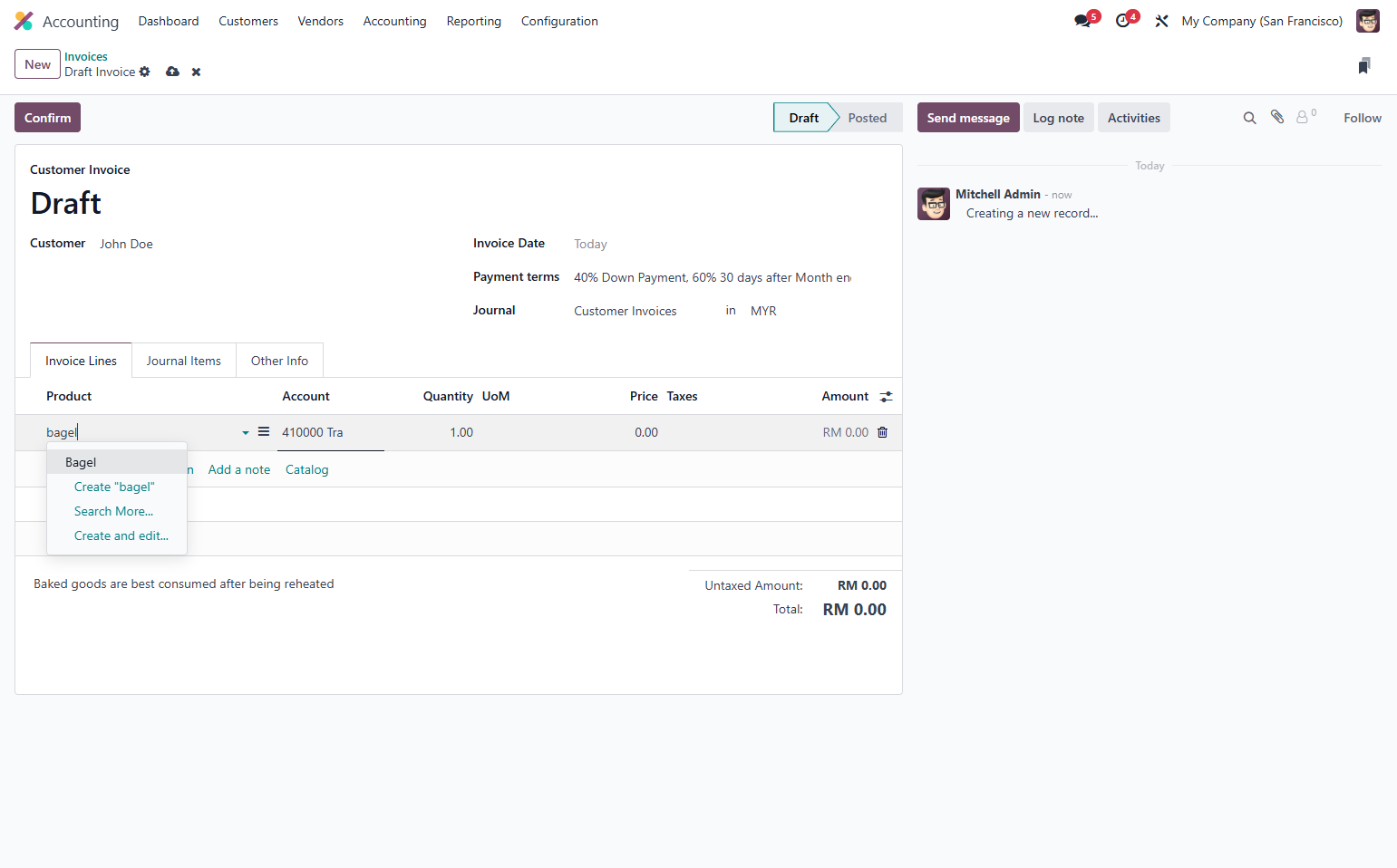The width and height of the screenshot is (1397, 868).
Task: Switch to the Other Info tab
Action: pos(279,361)
